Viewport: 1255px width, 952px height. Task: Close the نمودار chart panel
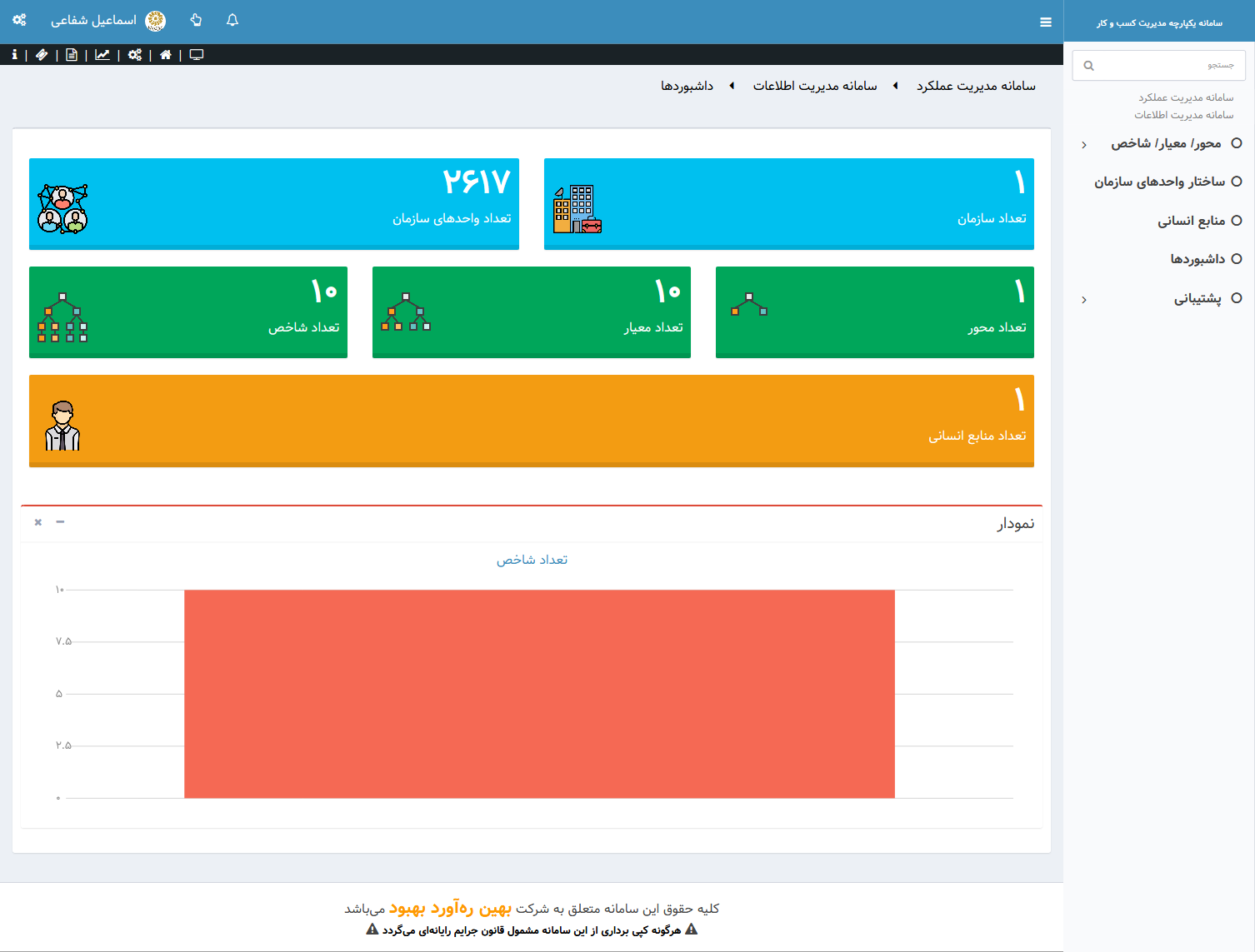(x=38, y=522)
